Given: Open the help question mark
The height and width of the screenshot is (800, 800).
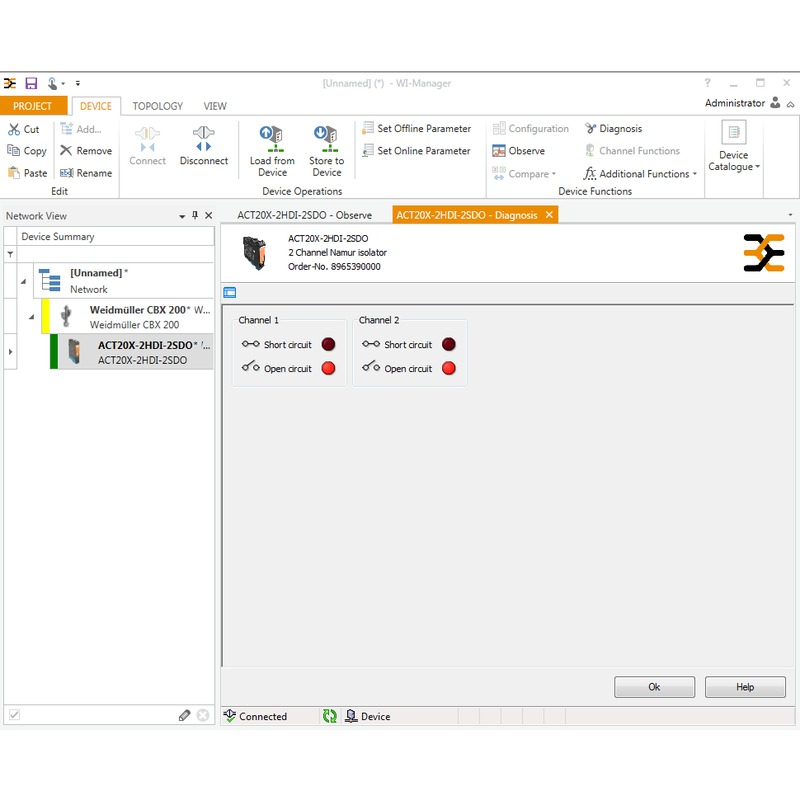Looking at the screenshot, I should [707, 83].
